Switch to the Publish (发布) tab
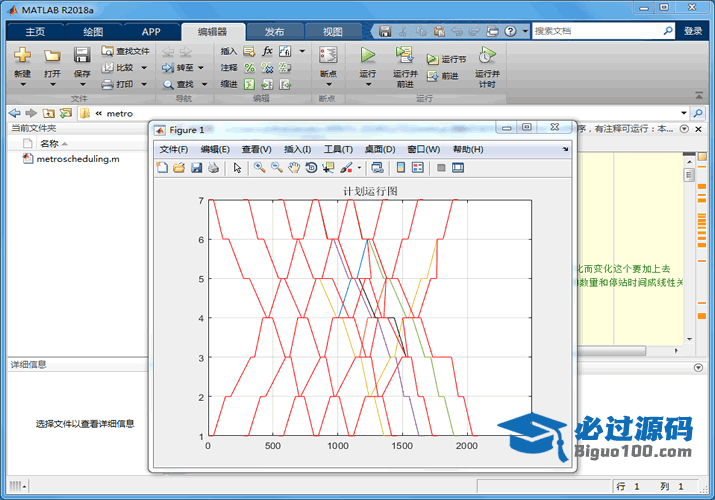The height and width of the screenshot is (500, 715). point(274,32)
